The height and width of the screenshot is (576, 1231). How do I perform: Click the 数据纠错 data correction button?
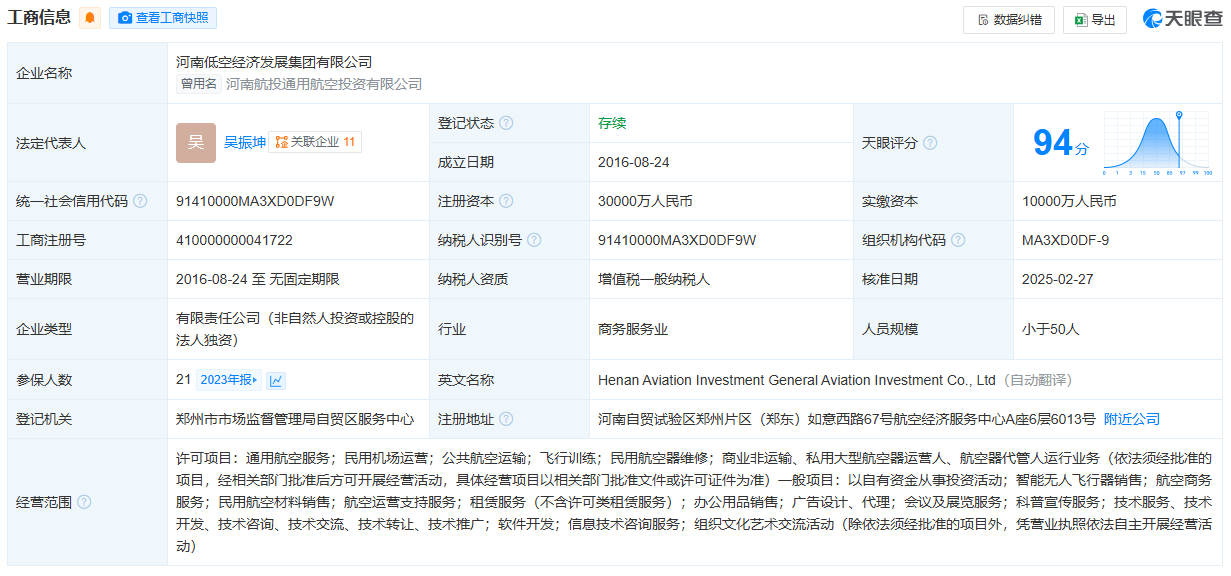coord(1008,19)
